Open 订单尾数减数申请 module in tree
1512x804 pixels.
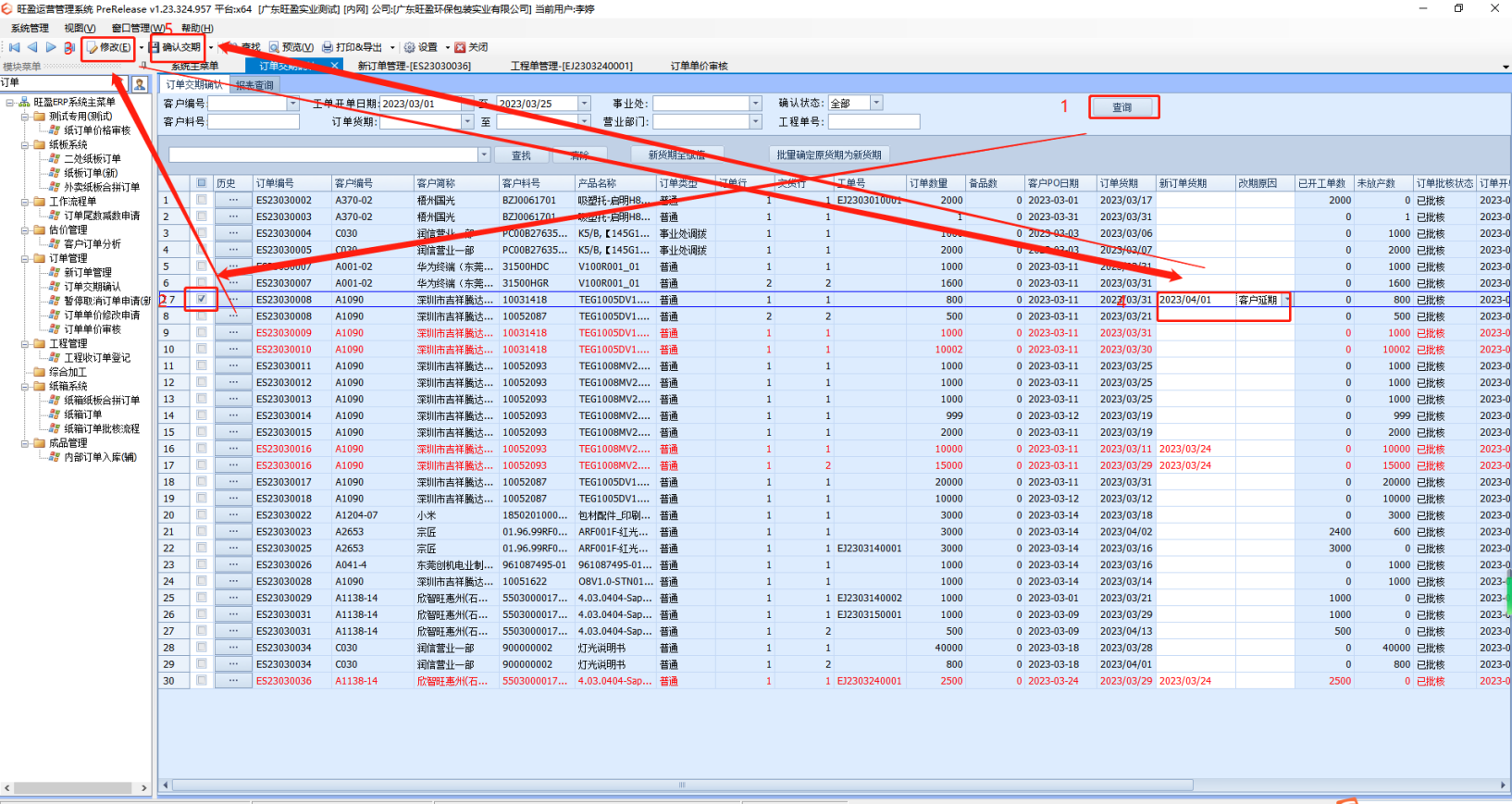(x=102, y=216)
